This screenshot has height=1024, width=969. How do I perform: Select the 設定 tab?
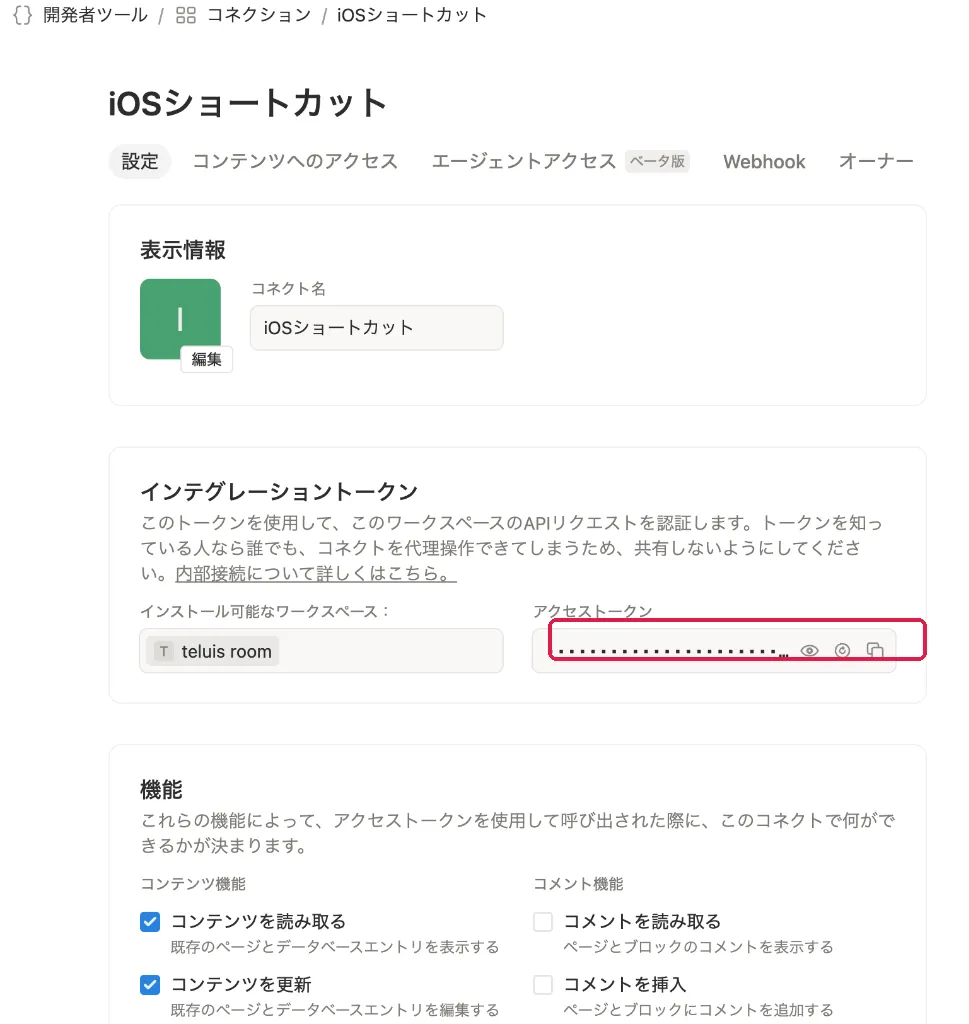[140, 161]
